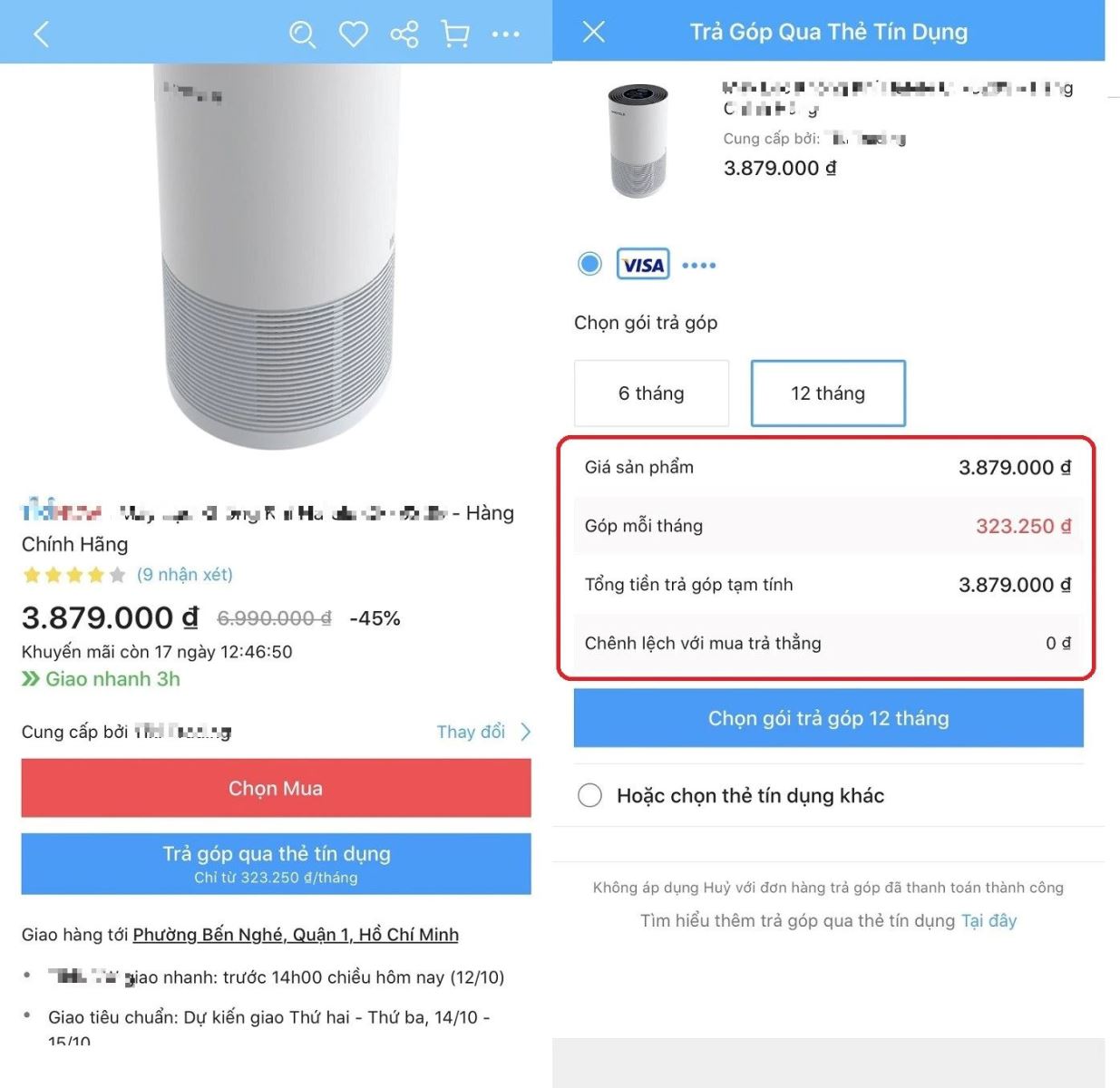
Task: Close the installment panel with X icon
Action: coord(594,33)
